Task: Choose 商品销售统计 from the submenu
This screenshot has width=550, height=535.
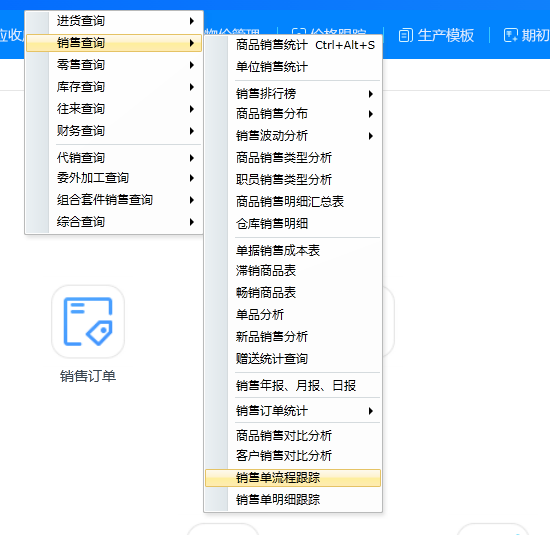Action: click(293, 45)
